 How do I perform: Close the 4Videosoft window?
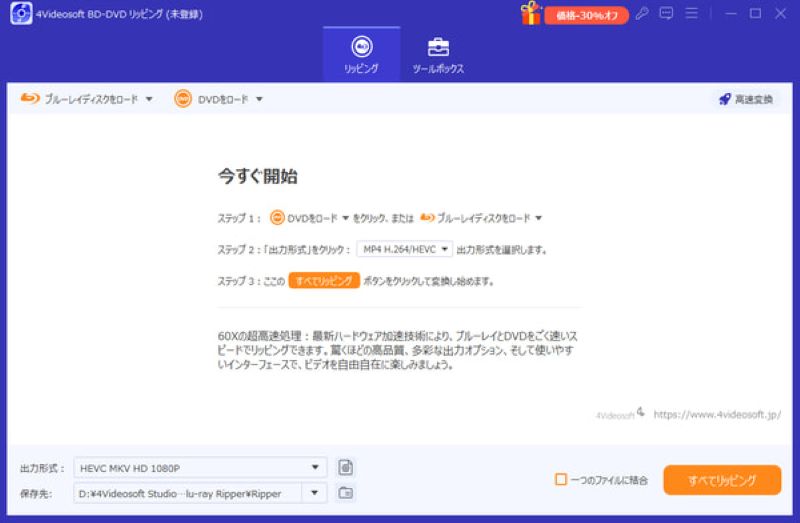(x=781, y=14)
